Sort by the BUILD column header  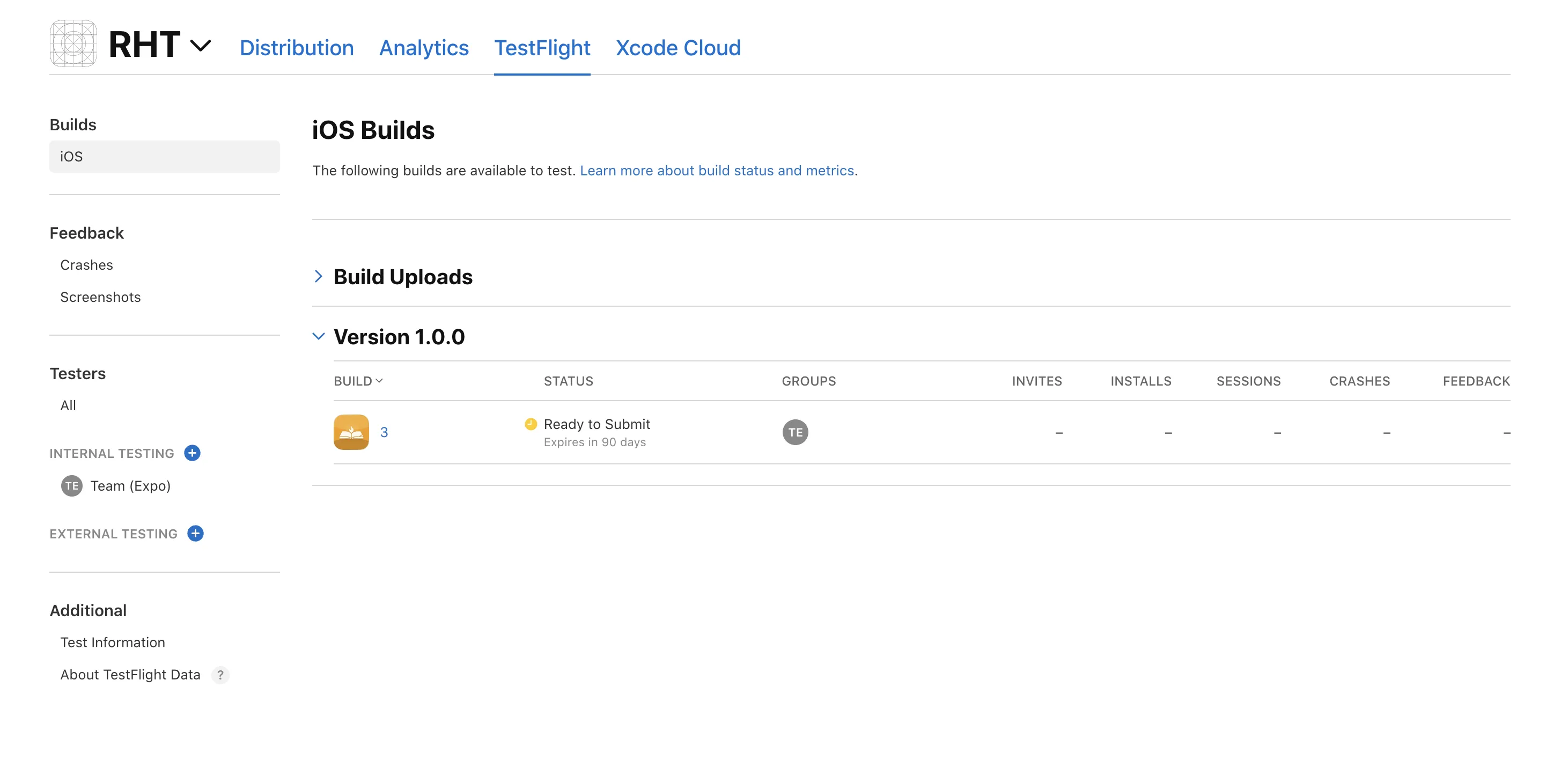pyautogui.click(x=358, y=381)
